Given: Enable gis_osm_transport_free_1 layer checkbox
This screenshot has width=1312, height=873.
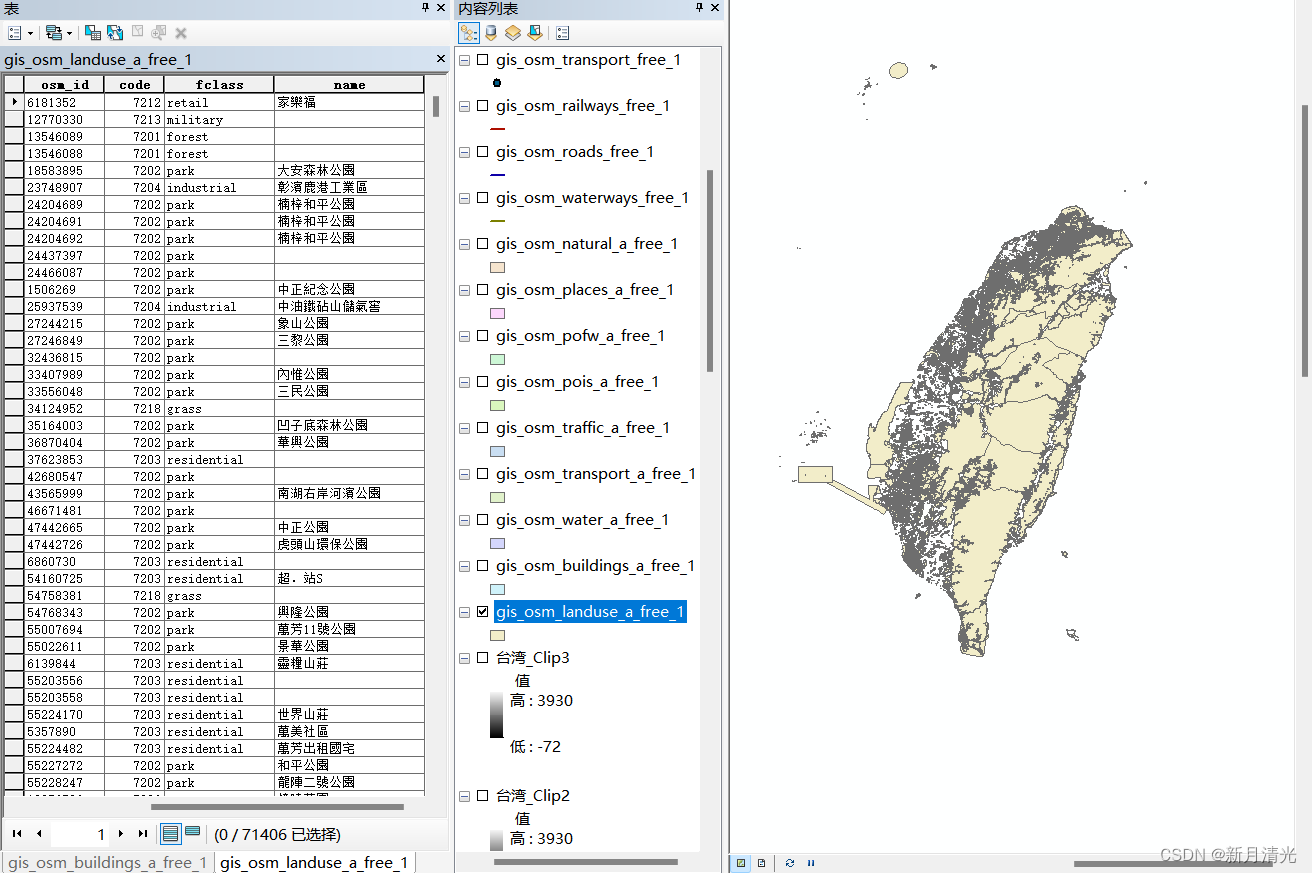Looking at the screenshot, I should pos(483,60).
